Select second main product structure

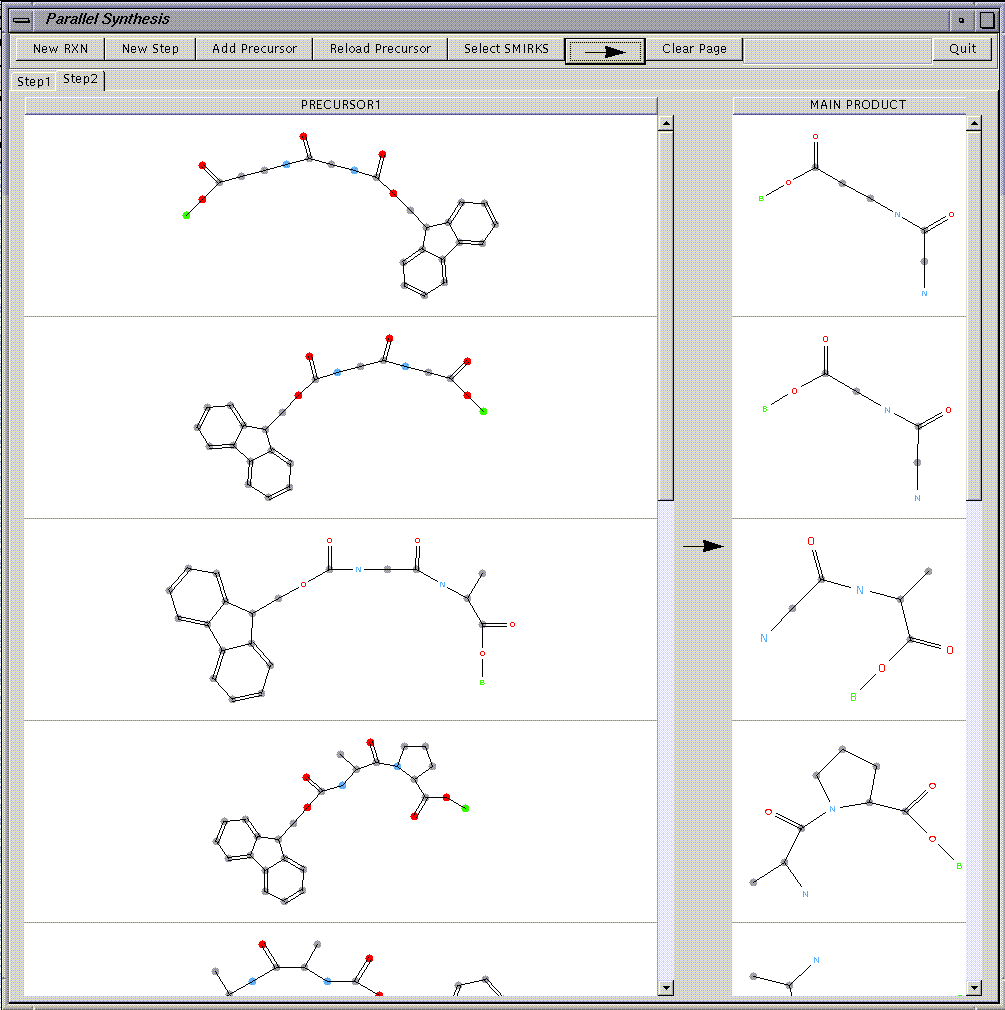(849, 417)
